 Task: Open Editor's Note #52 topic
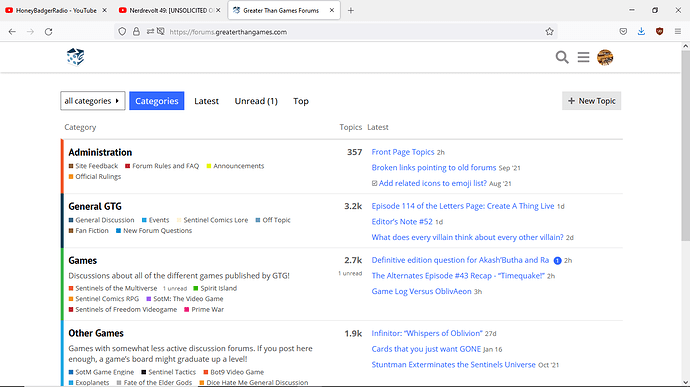tap(402, 222)
